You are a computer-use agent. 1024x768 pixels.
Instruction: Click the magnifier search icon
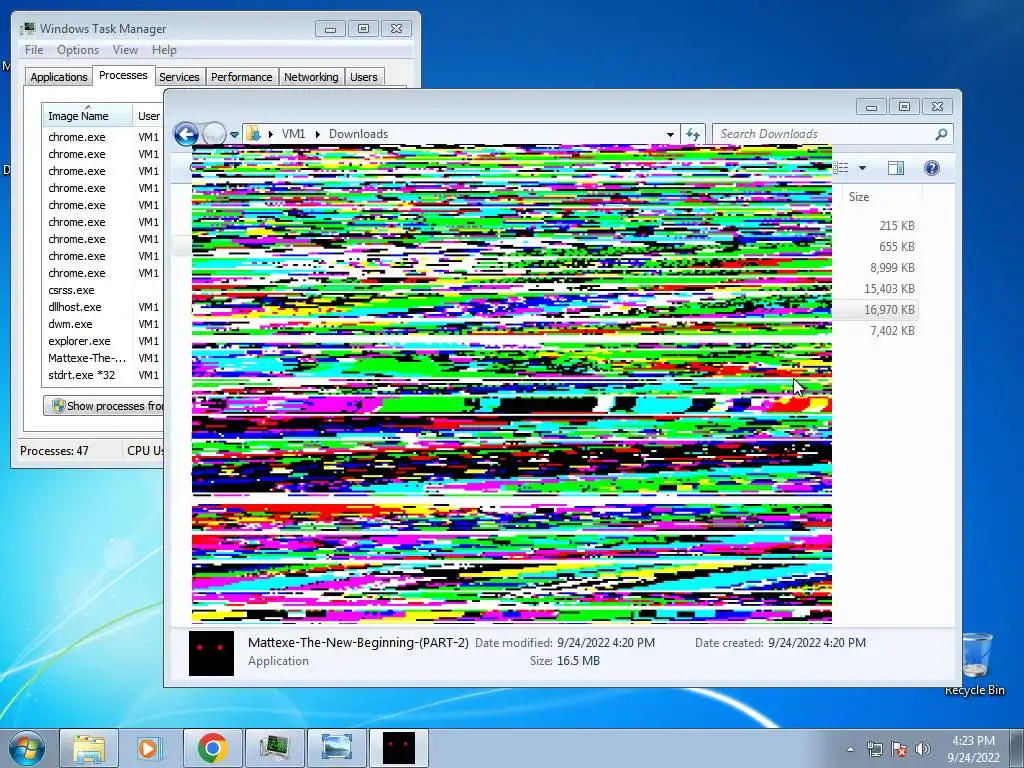[x=941, y=134]
